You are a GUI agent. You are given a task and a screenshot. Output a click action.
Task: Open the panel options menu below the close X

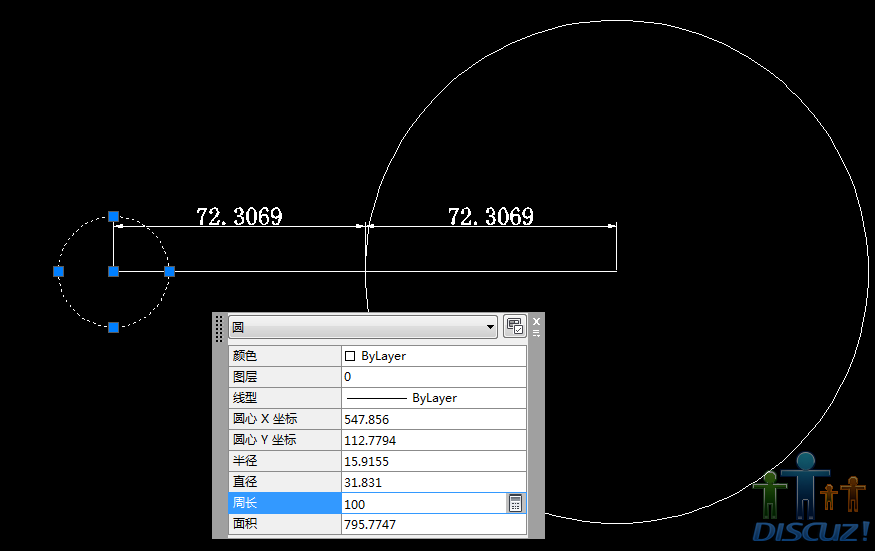click(x=536, y=333)
